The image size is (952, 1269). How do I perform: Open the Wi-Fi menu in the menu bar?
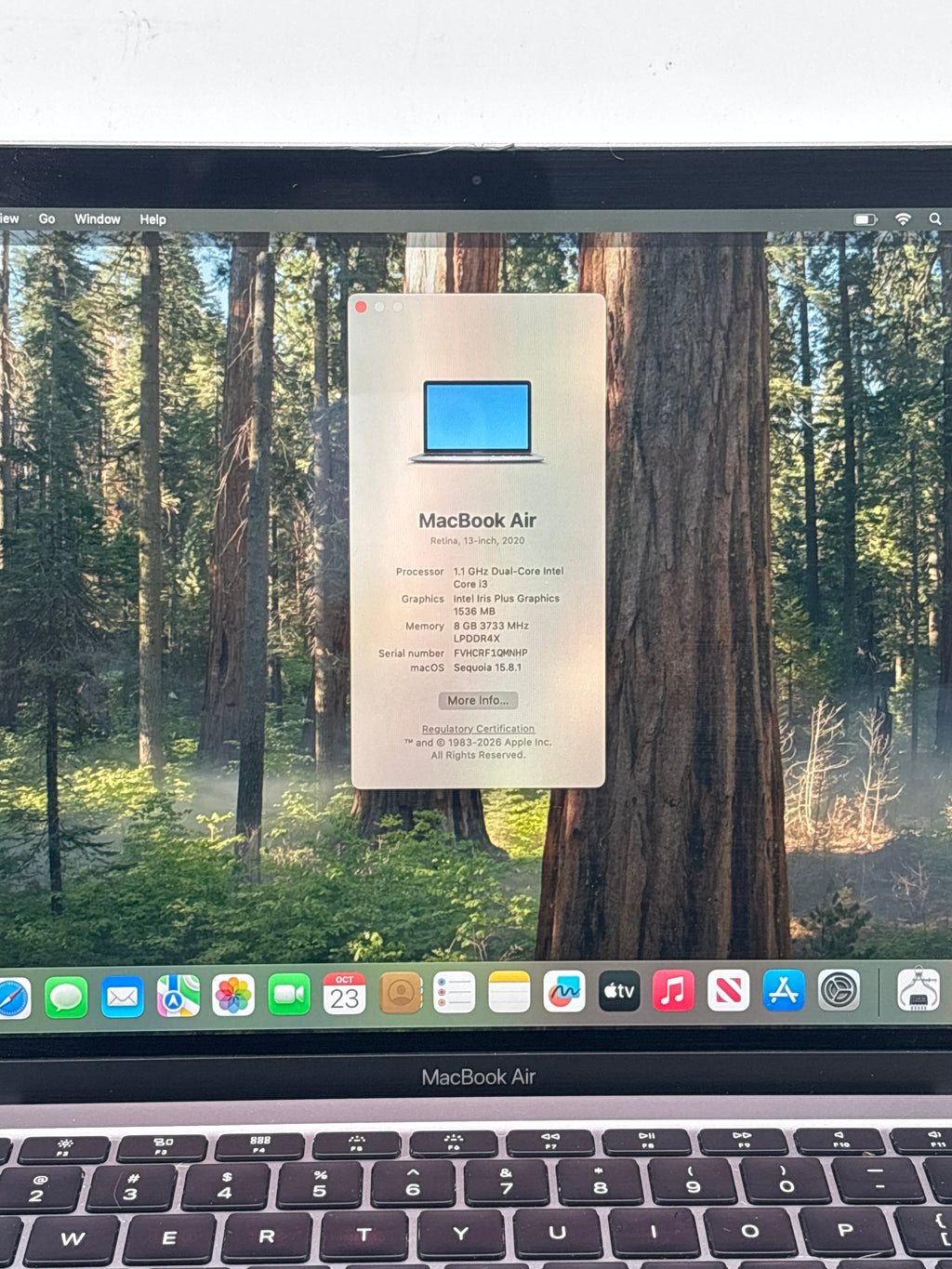[903, 218]
